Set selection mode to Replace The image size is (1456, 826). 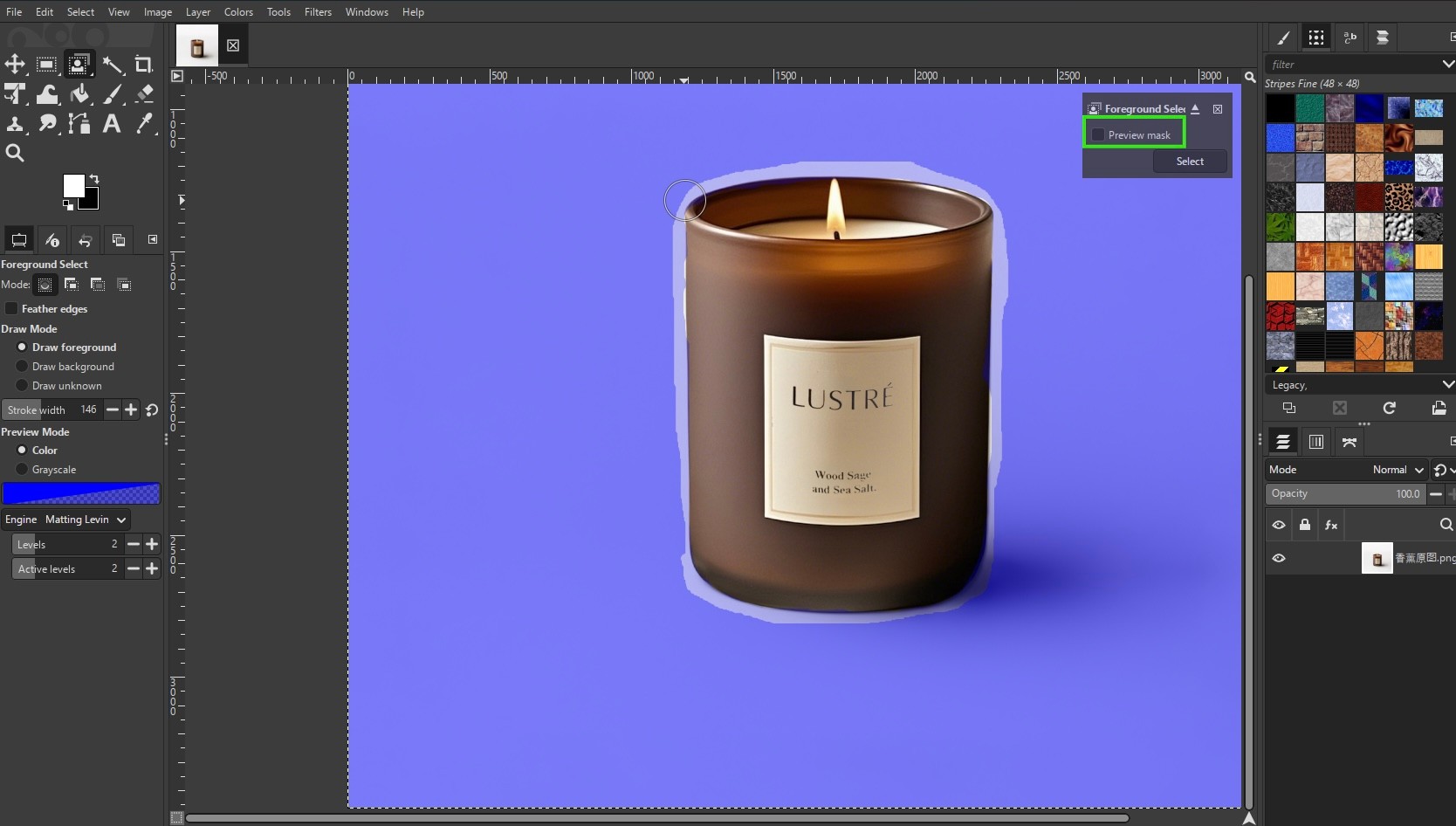point(45,285)
